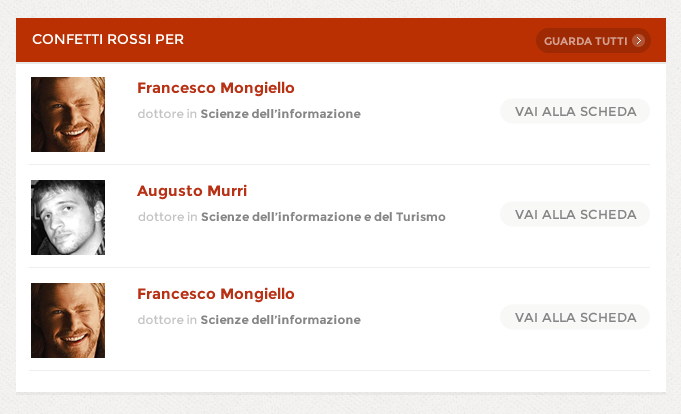Viewport: 681px width, 414px height.
Task: Click 'dottore in' label in the first entry
Action: 167,114
